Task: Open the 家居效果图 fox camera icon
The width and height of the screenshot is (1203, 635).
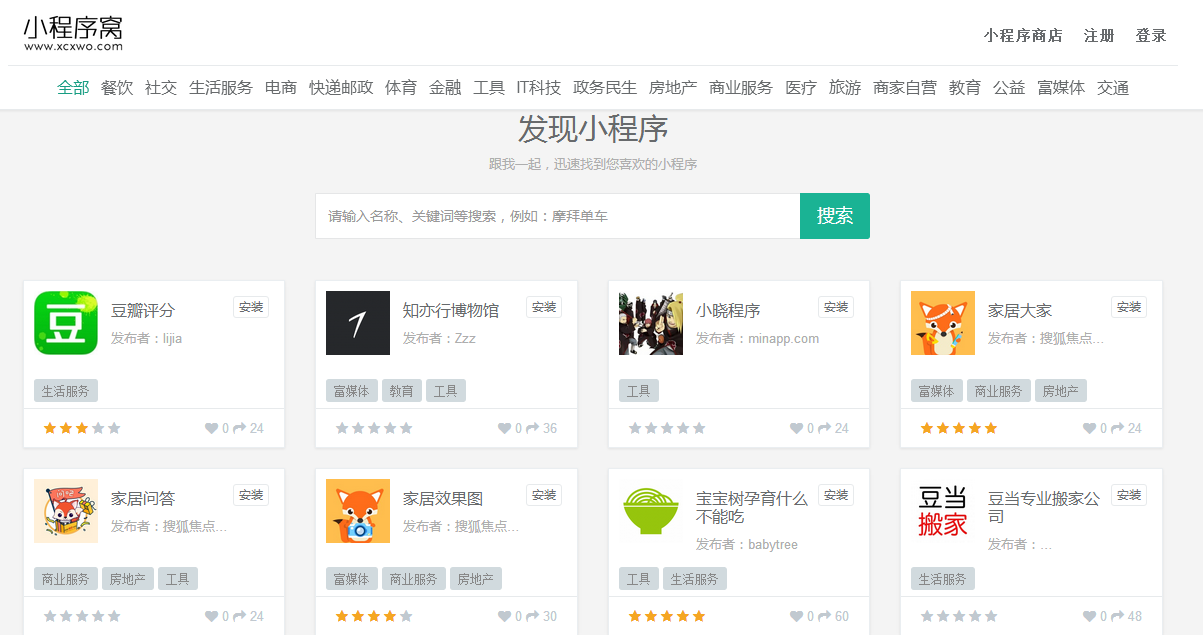Action: pyautogui.click(x=358, y=511)
